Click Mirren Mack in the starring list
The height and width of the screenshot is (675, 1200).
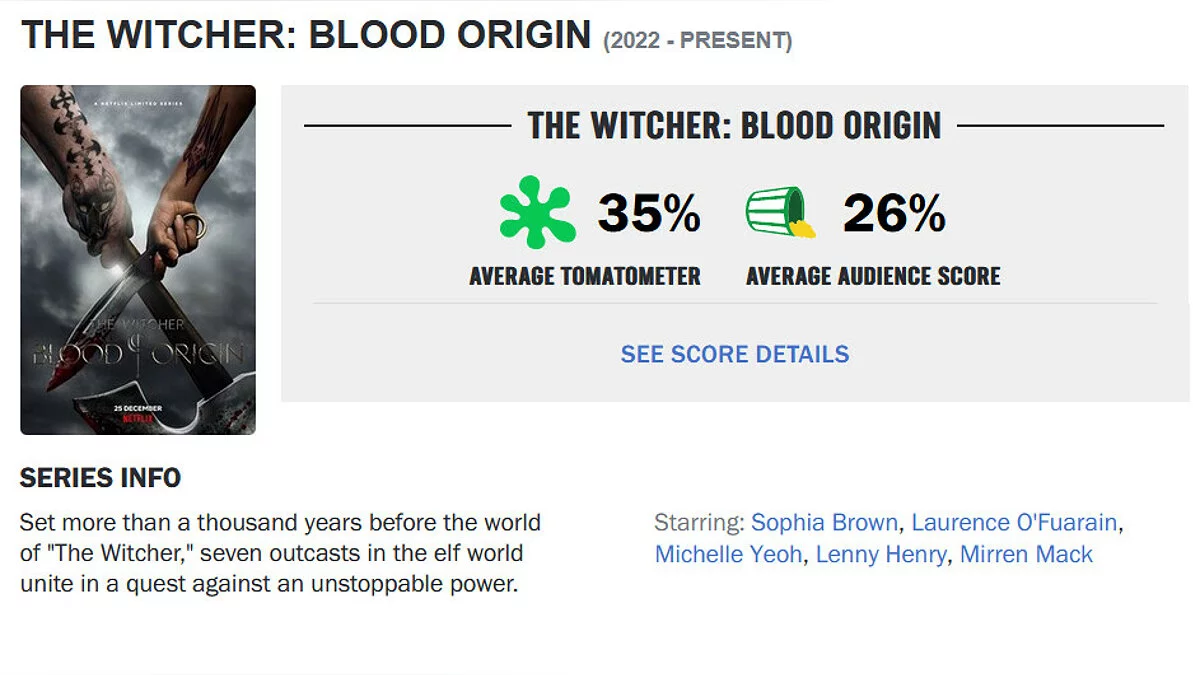pyautogui.click(x=1026, y=554)
